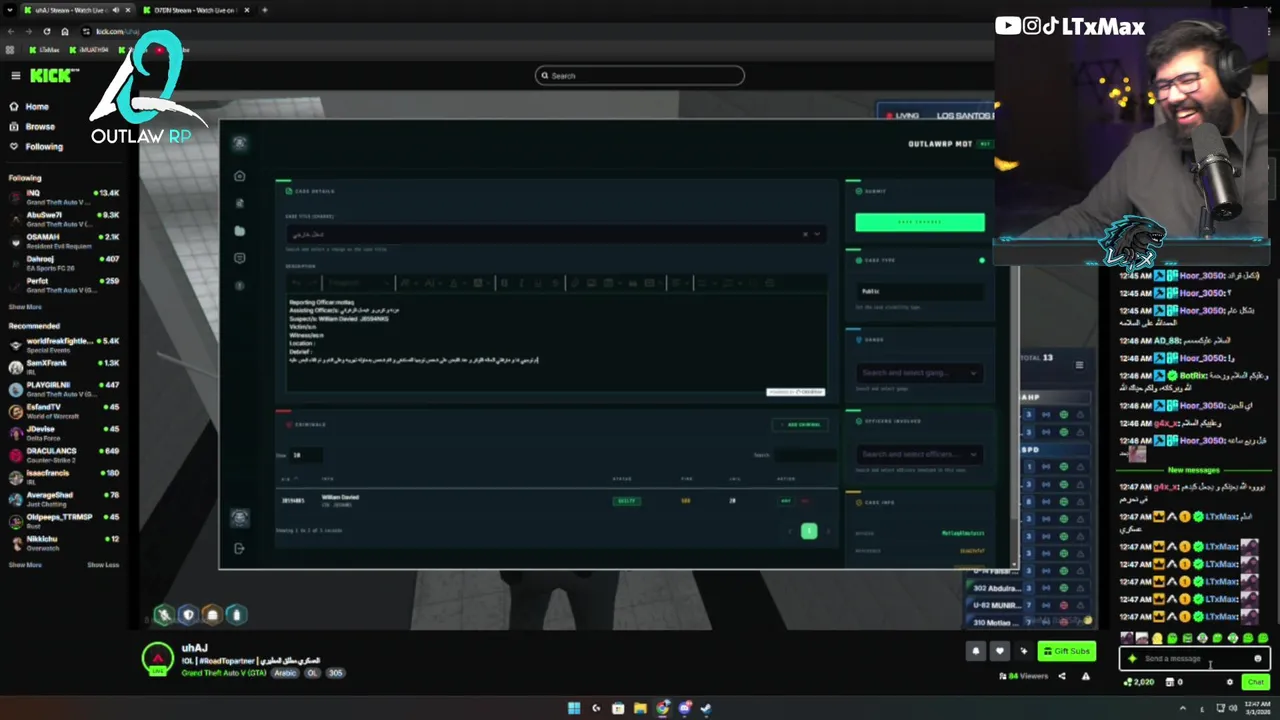Clear the case title with X icon
Viewport: 1280px width, 720px height.
tap(805, 234)
